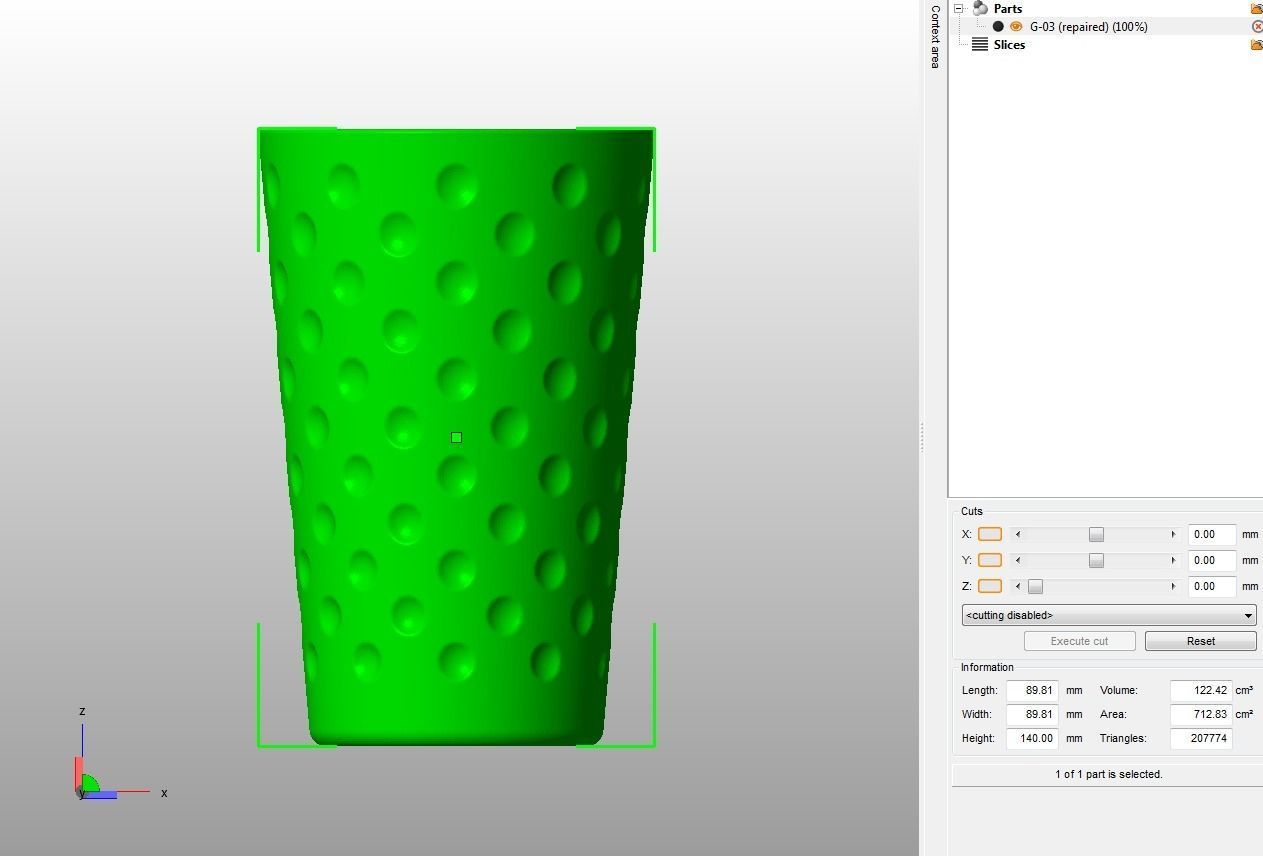Click the Height value input field
This screenshot has height=856, width=1263.
(x=1032, y=738)
